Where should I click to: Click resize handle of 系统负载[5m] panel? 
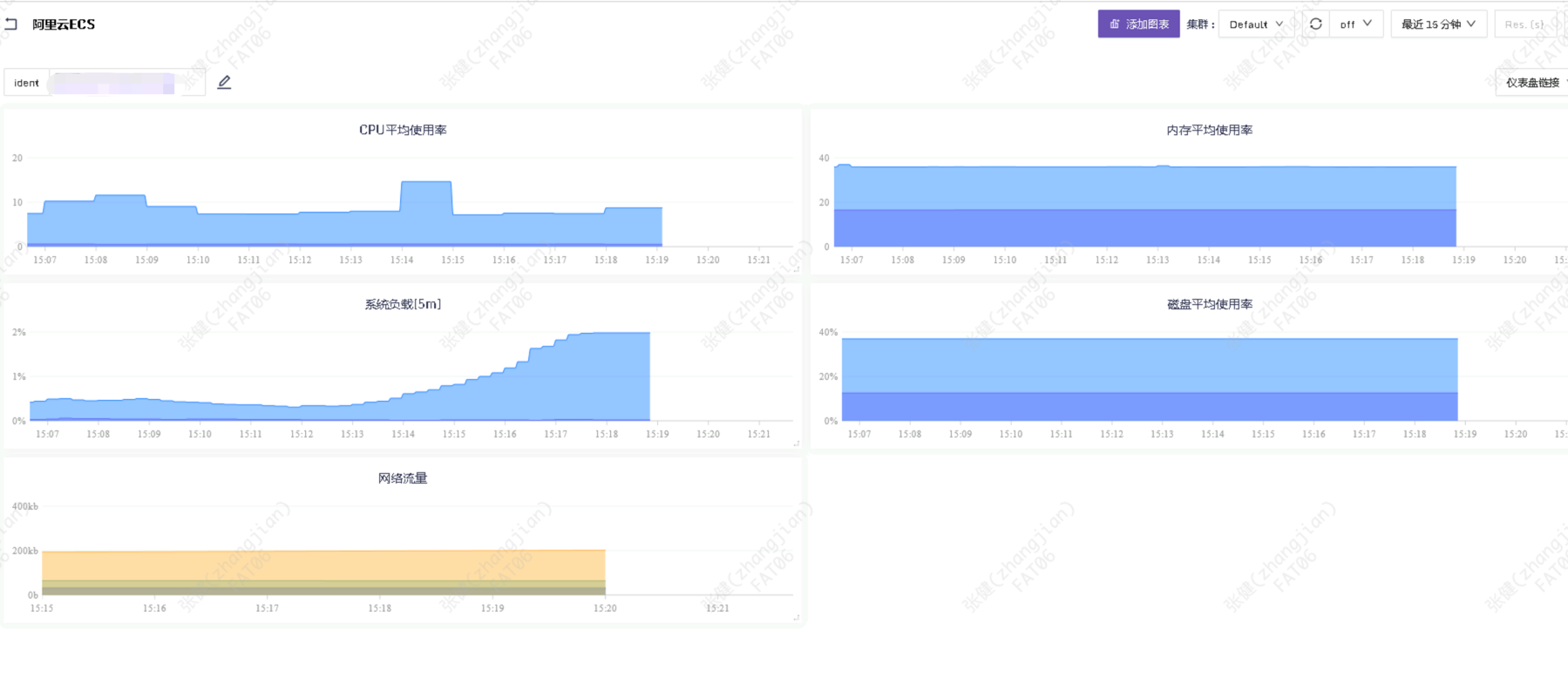[x=796, y=444]
